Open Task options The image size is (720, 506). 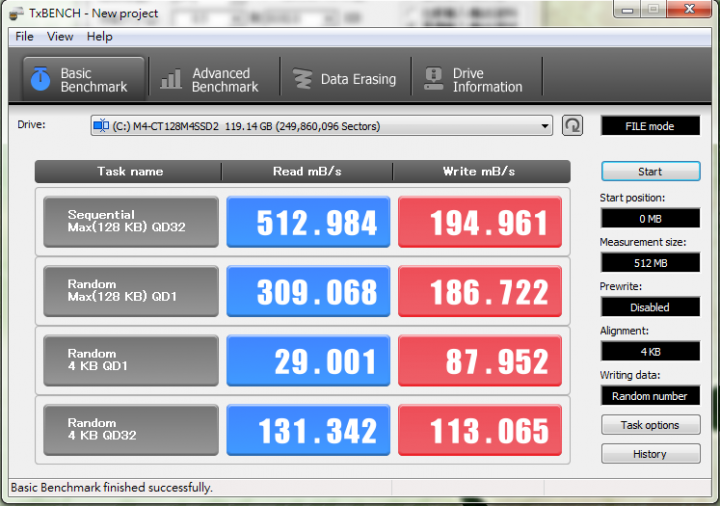[x=651, y=425]
